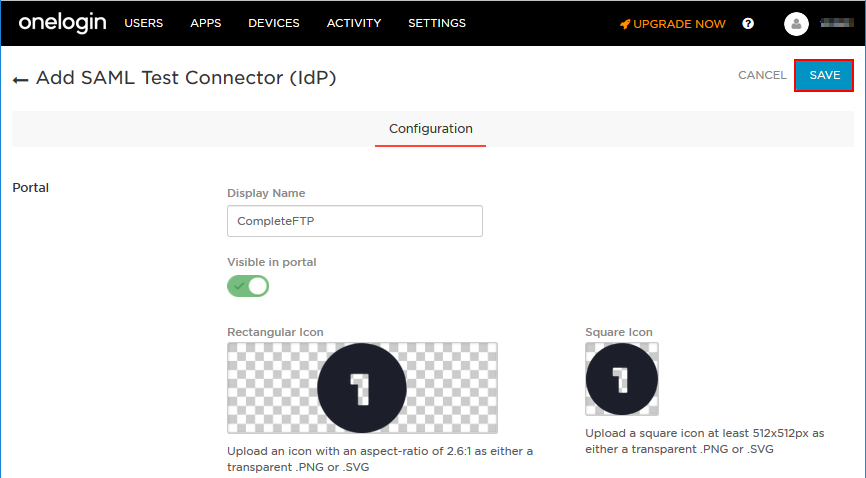The image size is (866, 478).
Task: Focus the Display Name text field
Action: click(355, 221)
